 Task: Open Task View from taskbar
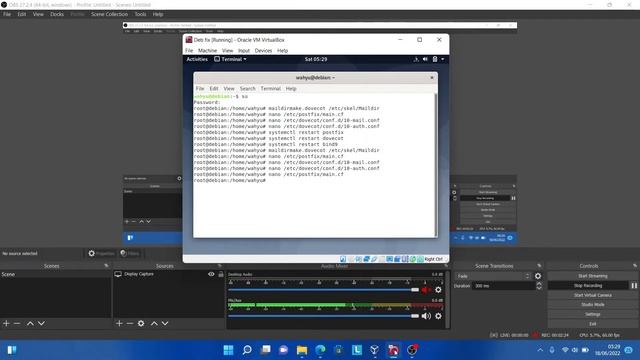point(266,350)
